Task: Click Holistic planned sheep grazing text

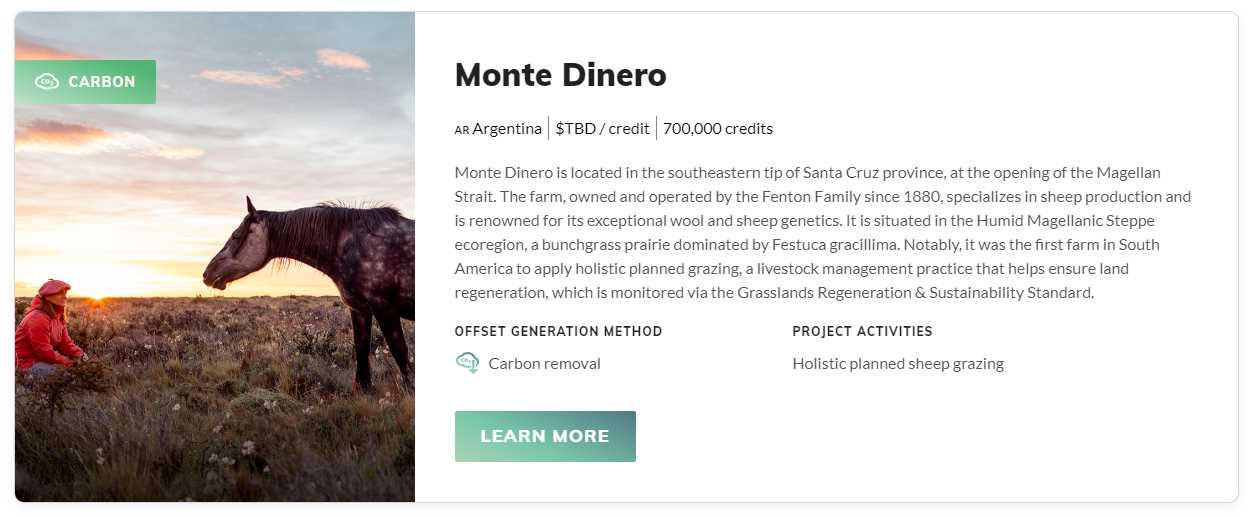Action: (898, 364)
